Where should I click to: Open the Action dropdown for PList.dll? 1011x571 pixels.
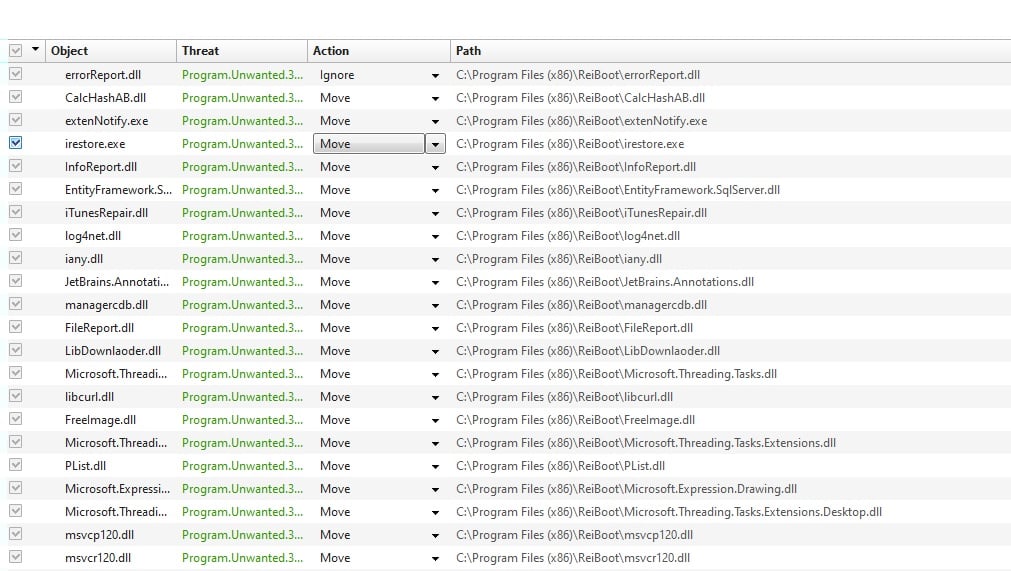(x=435, y=466)
